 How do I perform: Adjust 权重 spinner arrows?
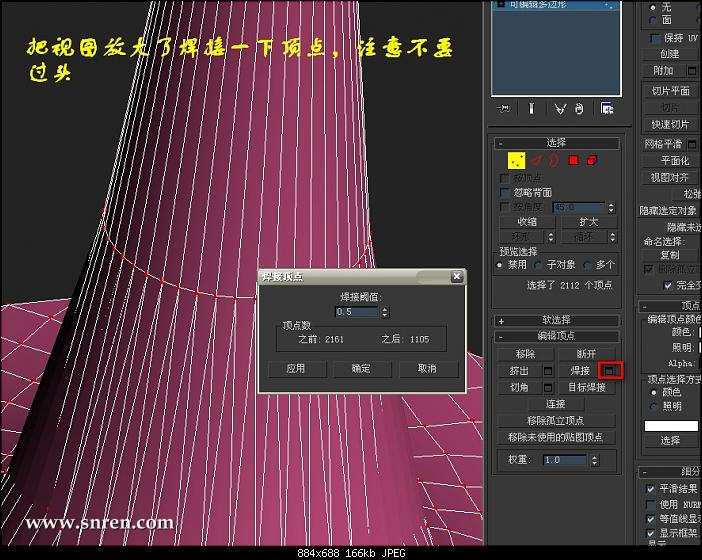click(594, 460)
